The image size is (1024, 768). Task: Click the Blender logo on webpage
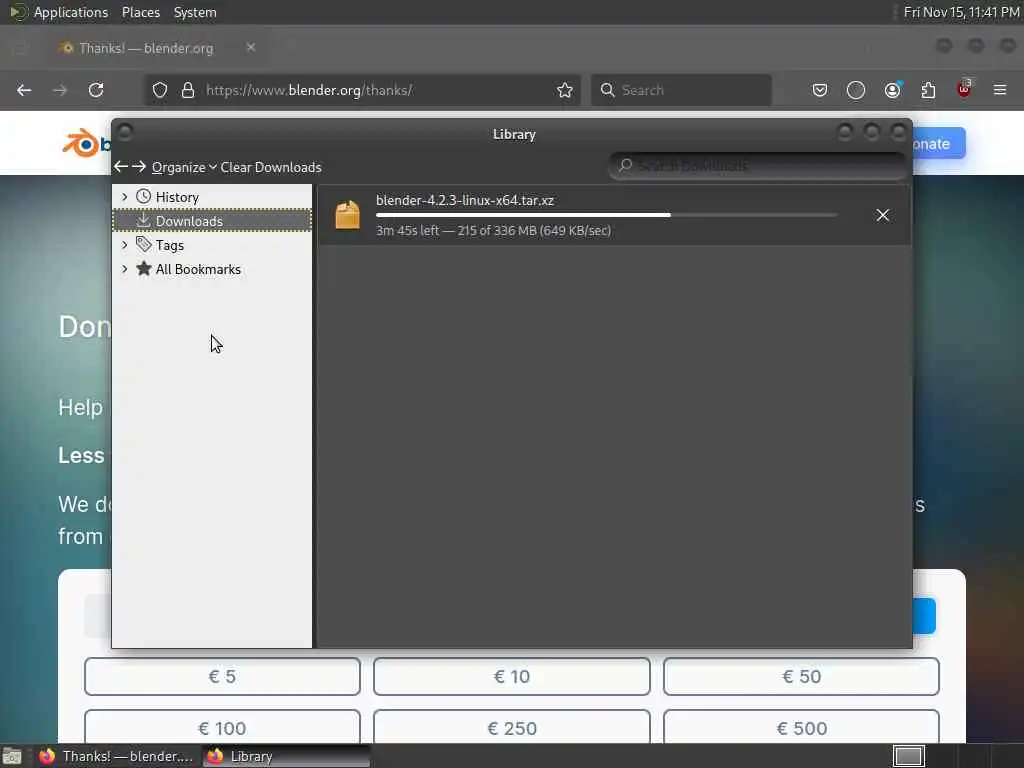click(86, 144)
